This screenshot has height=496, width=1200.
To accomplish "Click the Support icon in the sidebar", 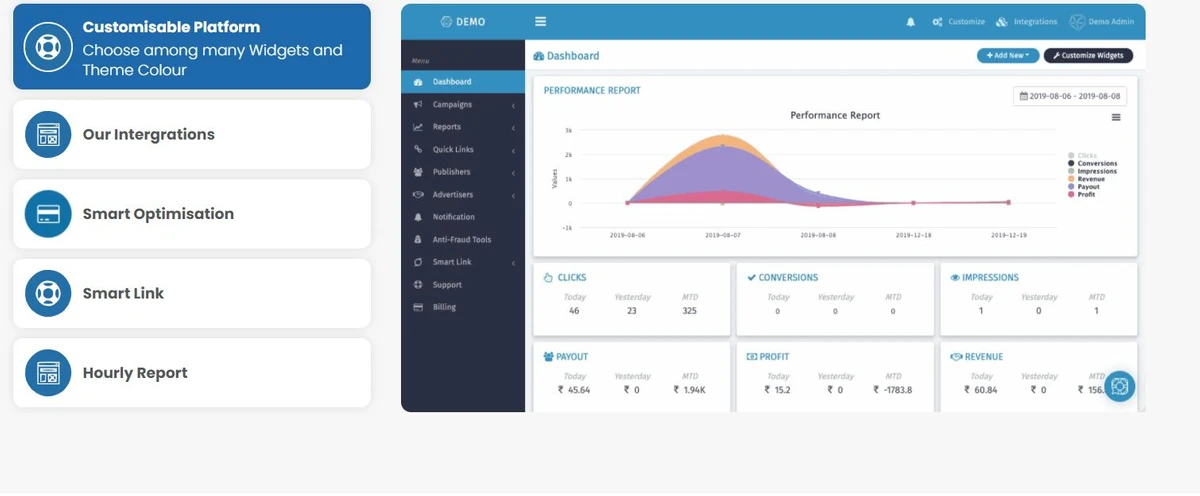I will coord(418,285).
